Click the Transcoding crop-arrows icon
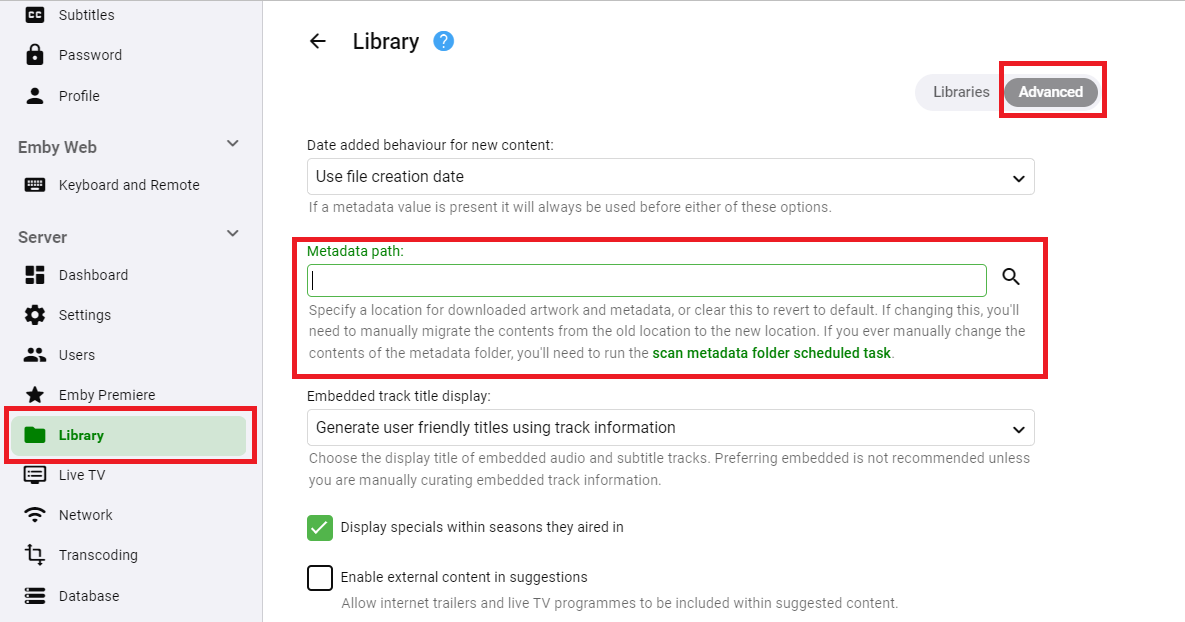1185x622 pixels. point(35,555)
